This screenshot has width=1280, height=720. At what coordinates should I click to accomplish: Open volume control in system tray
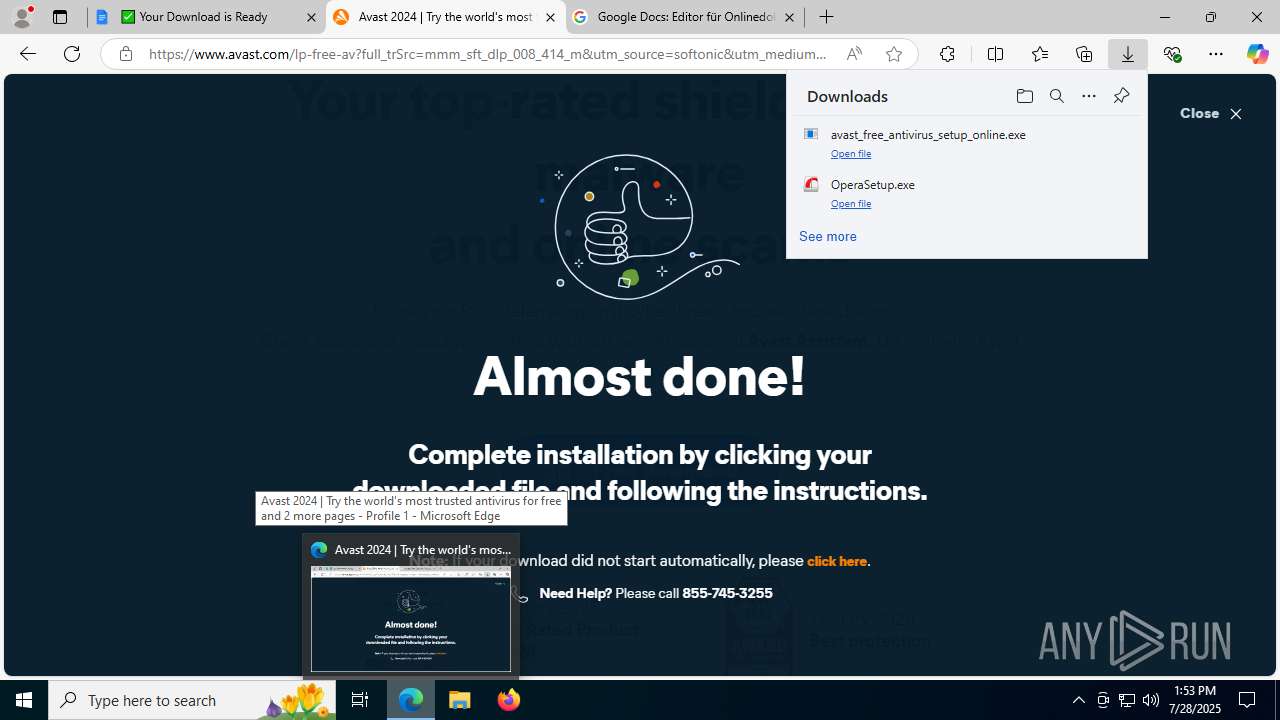coord(1151,700)
